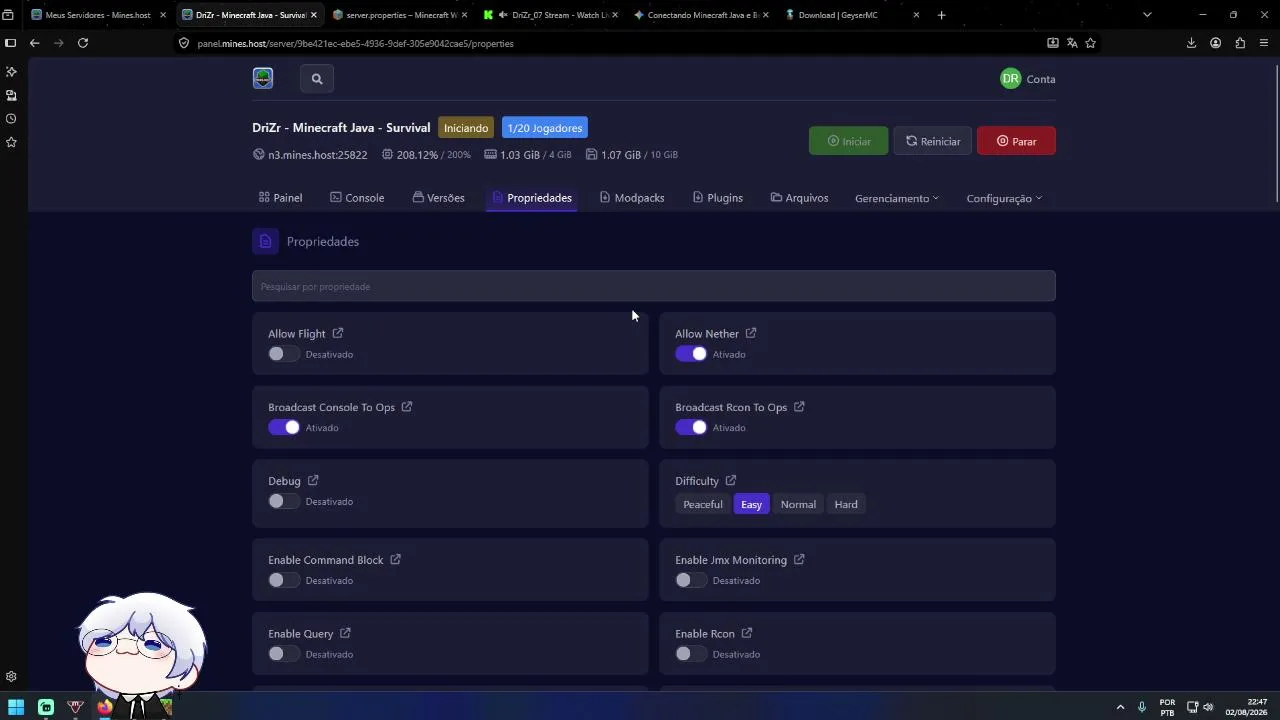Open the sidebar settings gear icon
Image resolution: width=1280 pixels, height=720 pixels.
coord(11,677)
